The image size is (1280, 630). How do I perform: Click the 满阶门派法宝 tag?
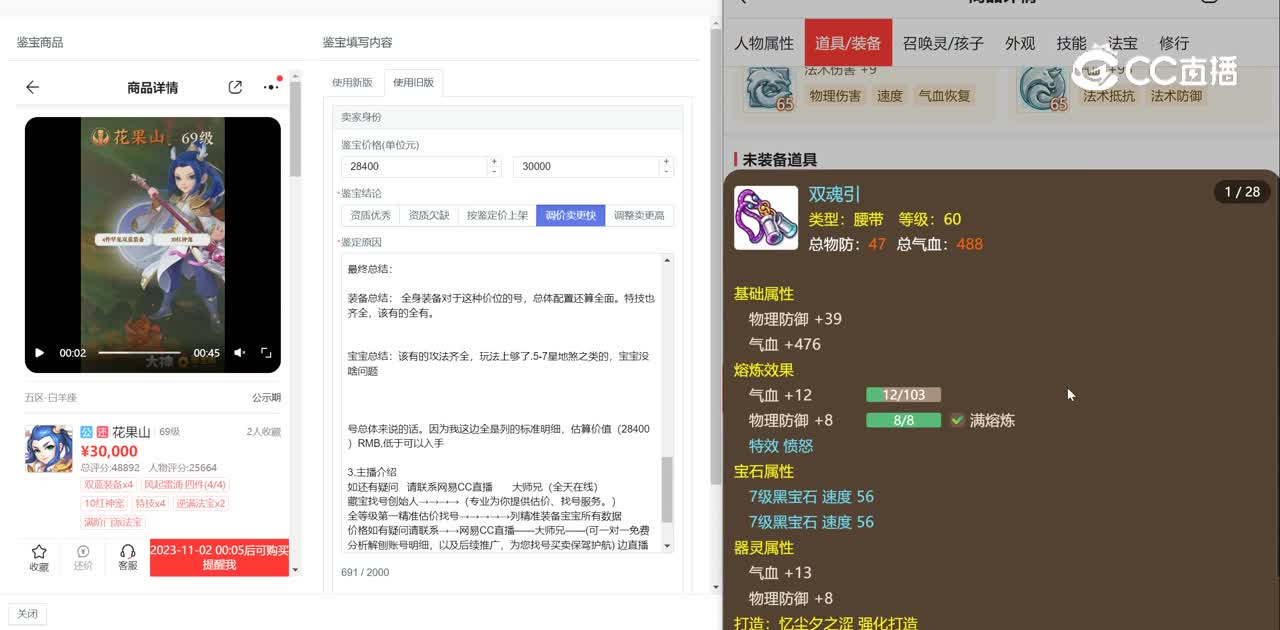coord(113,521)
